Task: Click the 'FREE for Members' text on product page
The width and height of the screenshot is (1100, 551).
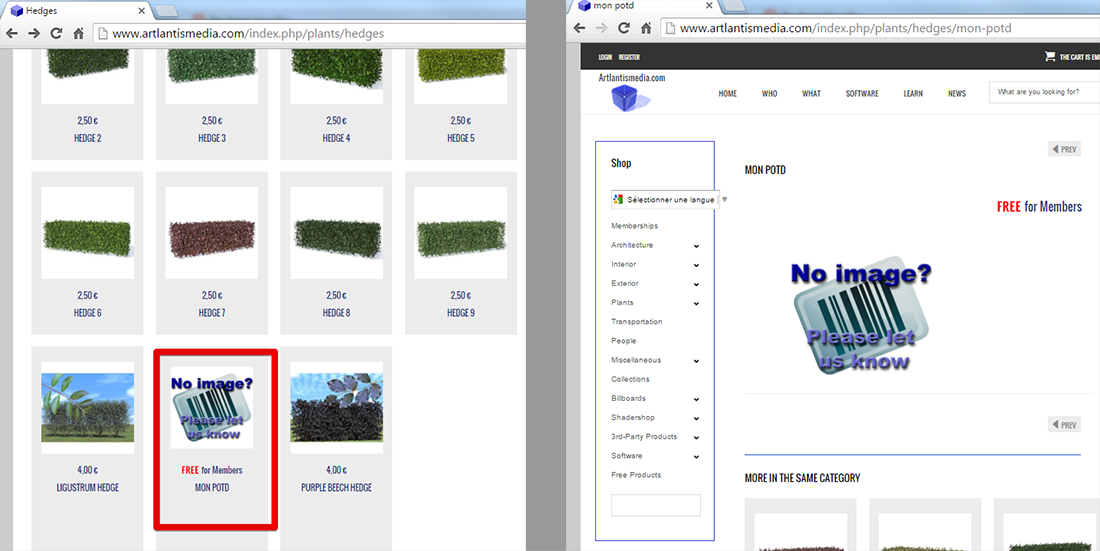Action: [x=1039, y=207]
